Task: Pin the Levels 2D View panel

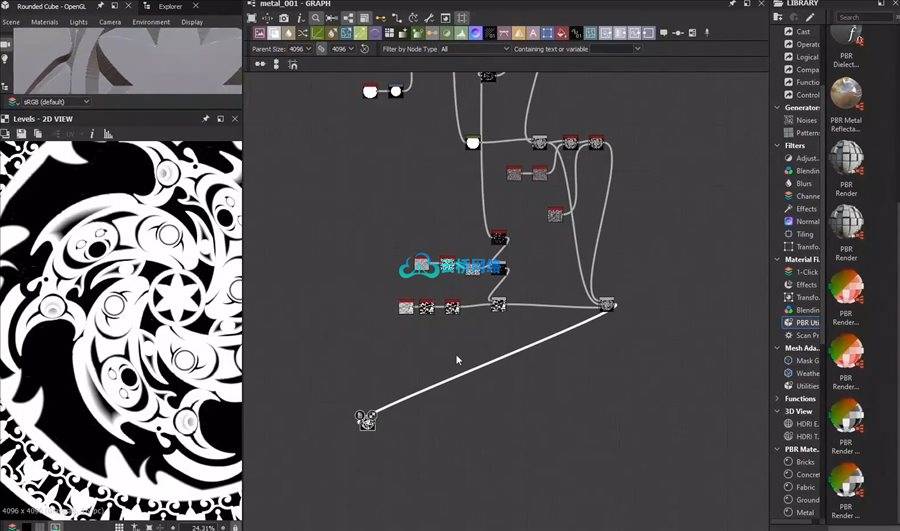Action: (x=206, y=119)
